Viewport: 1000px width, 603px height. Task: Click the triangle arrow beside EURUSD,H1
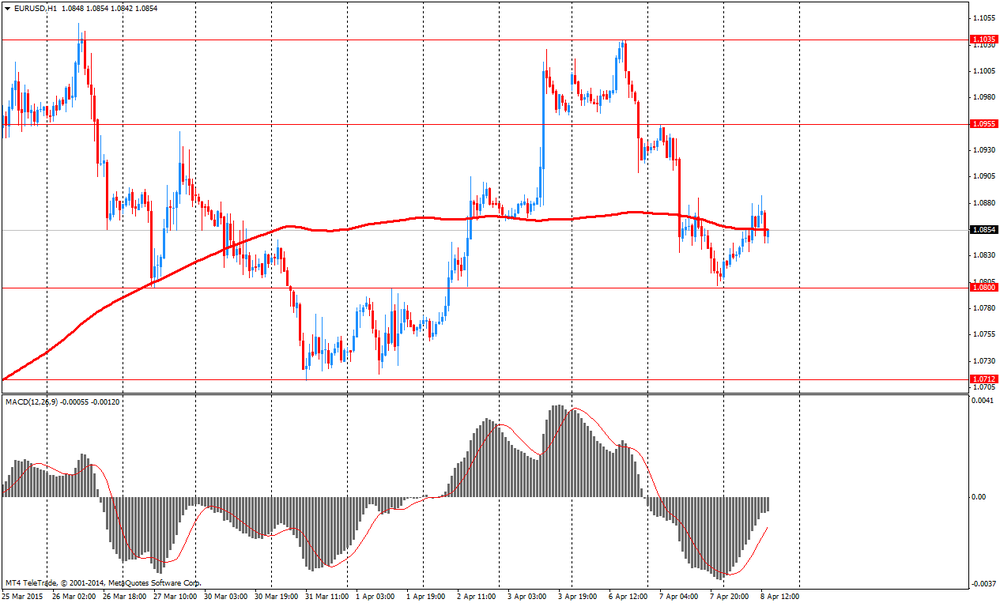pyautogui.click(x=6, y=8)
